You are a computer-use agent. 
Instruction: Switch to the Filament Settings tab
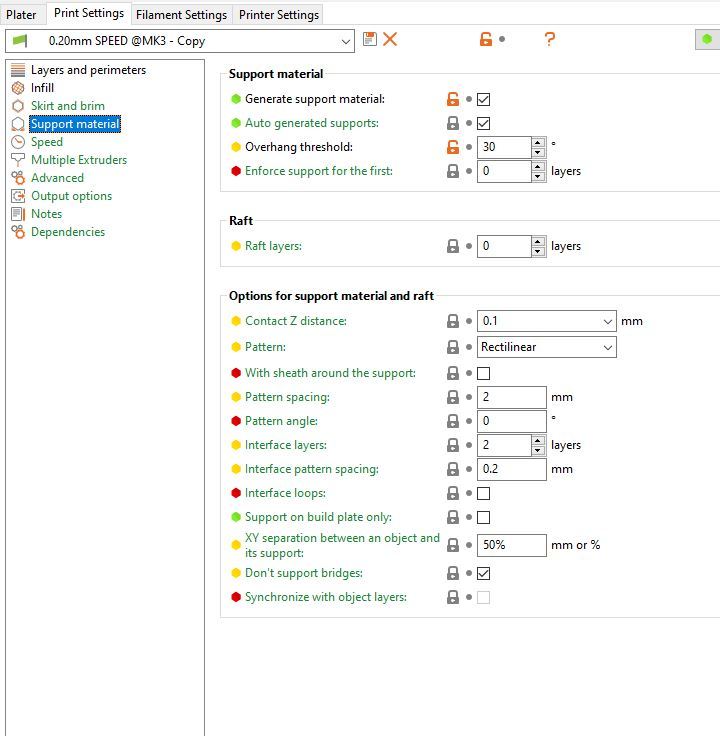181,15
